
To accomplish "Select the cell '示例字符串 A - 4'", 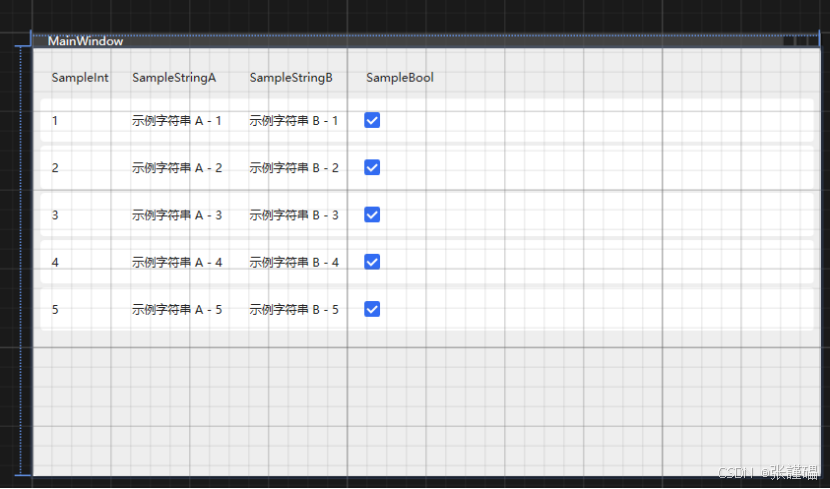I will tap(177, 262).
